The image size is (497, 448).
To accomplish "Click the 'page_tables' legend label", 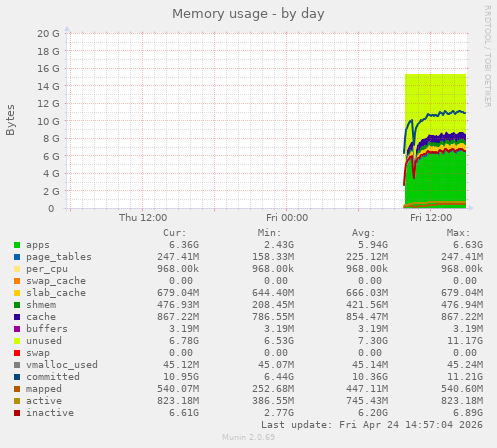I will [59, 257].
